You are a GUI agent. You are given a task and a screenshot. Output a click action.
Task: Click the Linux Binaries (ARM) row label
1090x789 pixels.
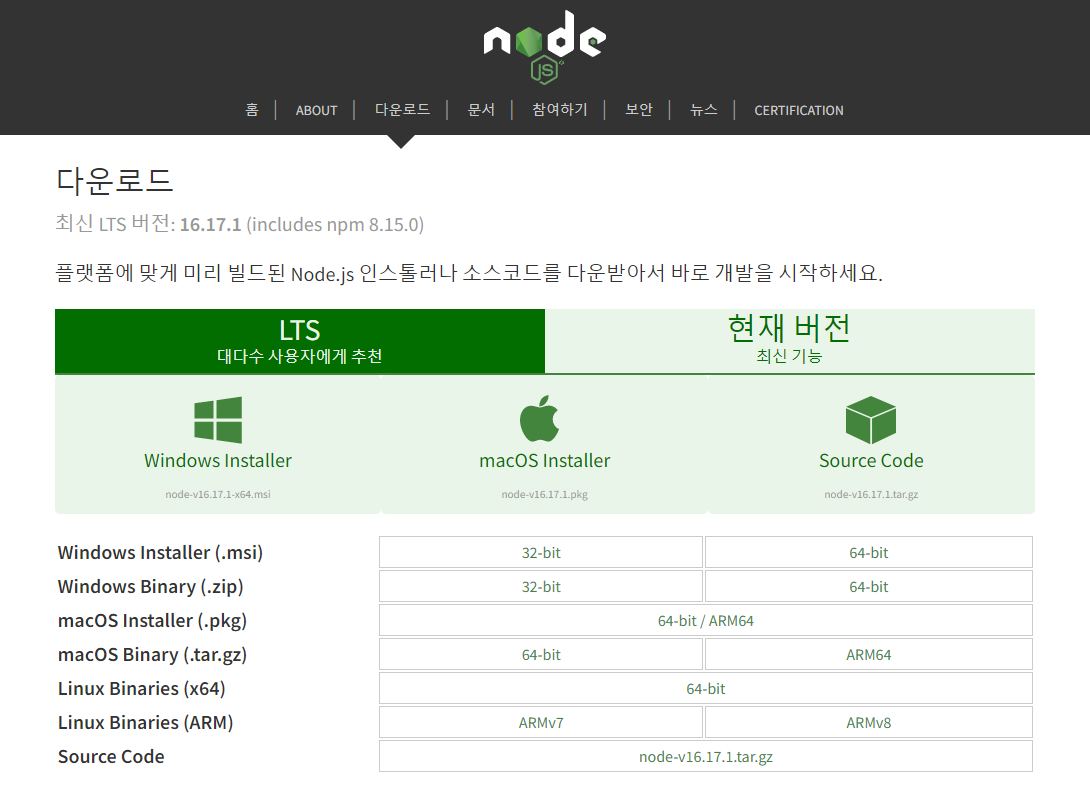click(145, 723)
